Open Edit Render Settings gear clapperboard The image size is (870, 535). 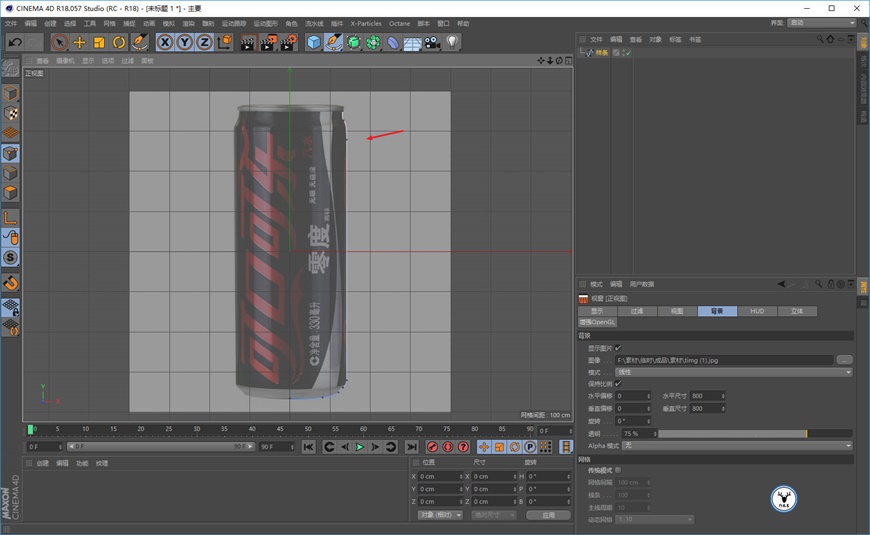pos(289,42)
